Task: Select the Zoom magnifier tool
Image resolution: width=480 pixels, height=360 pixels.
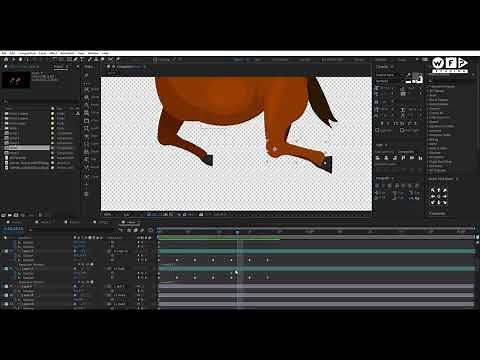Action: (x=27, y=60)
